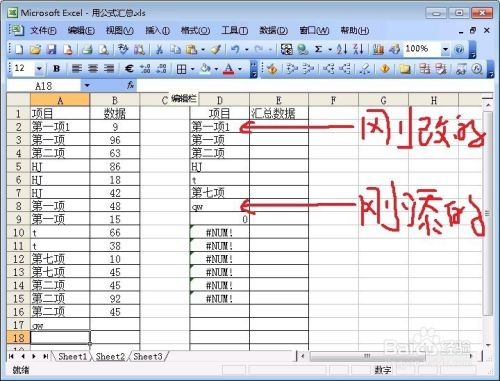Apply Euro currency style
Image resolution: width=500 pixels, height=381 pixels.
(x=129, y=69)
